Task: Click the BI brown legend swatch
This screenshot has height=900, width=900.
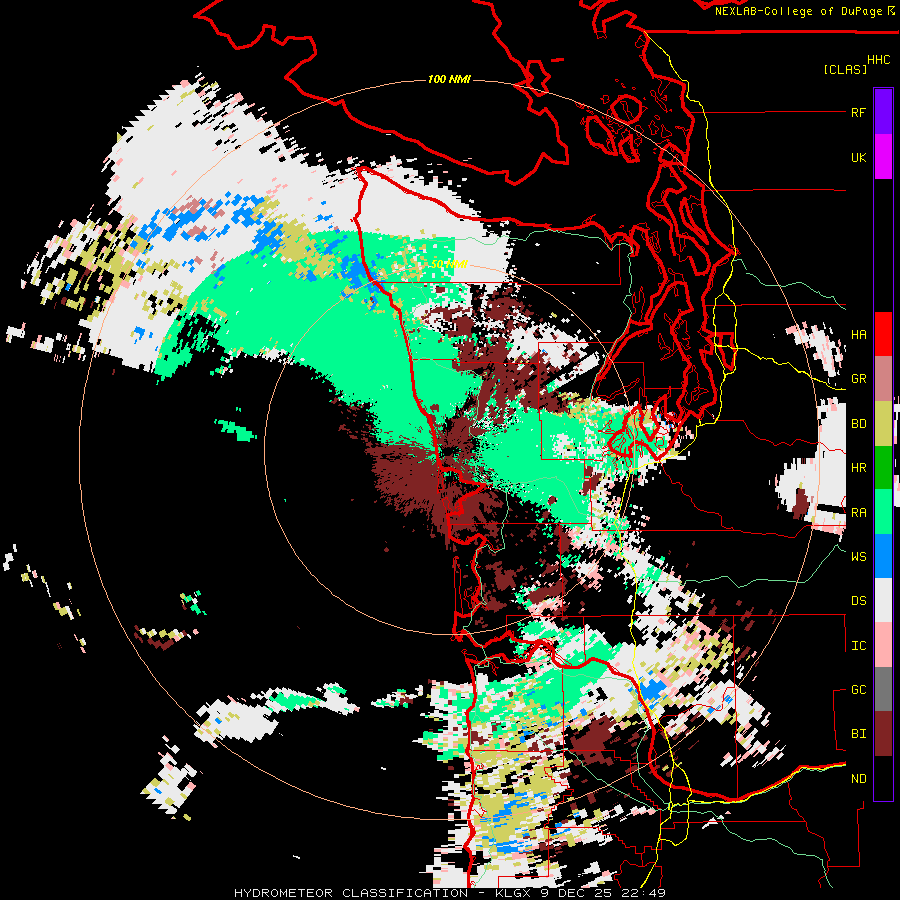Action: (883, 734)
